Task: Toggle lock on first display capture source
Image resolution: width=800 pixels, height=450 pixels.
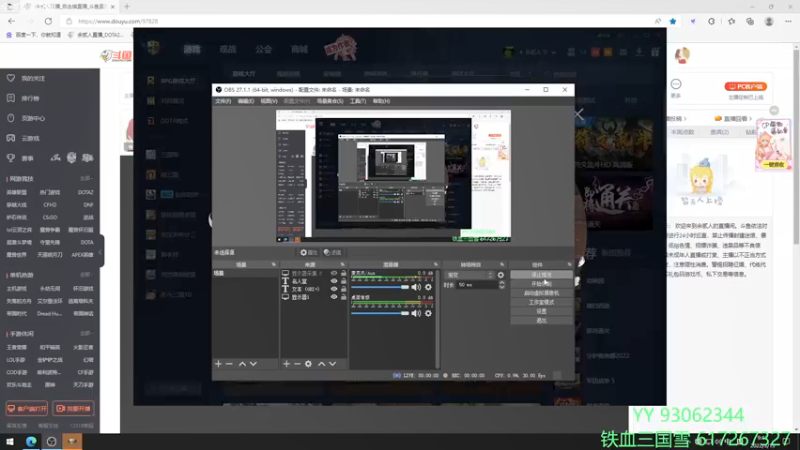Action: (343, 273)
